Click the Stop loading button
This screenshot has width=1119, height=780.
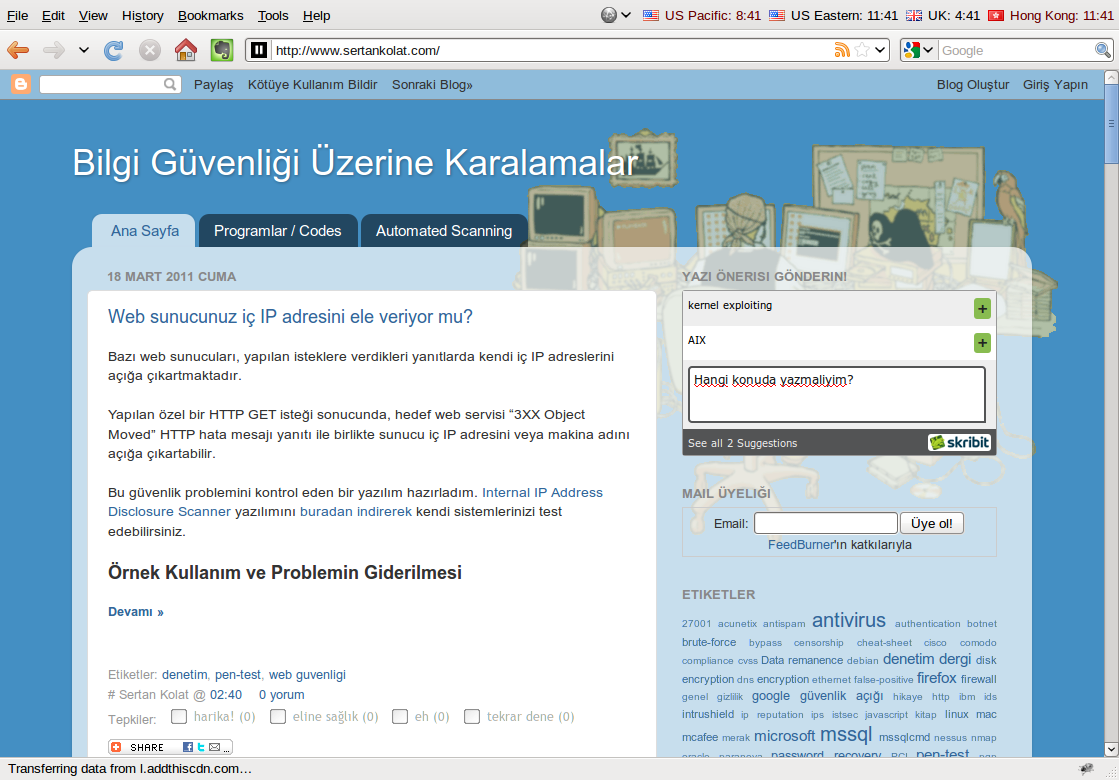click(149, 50)
